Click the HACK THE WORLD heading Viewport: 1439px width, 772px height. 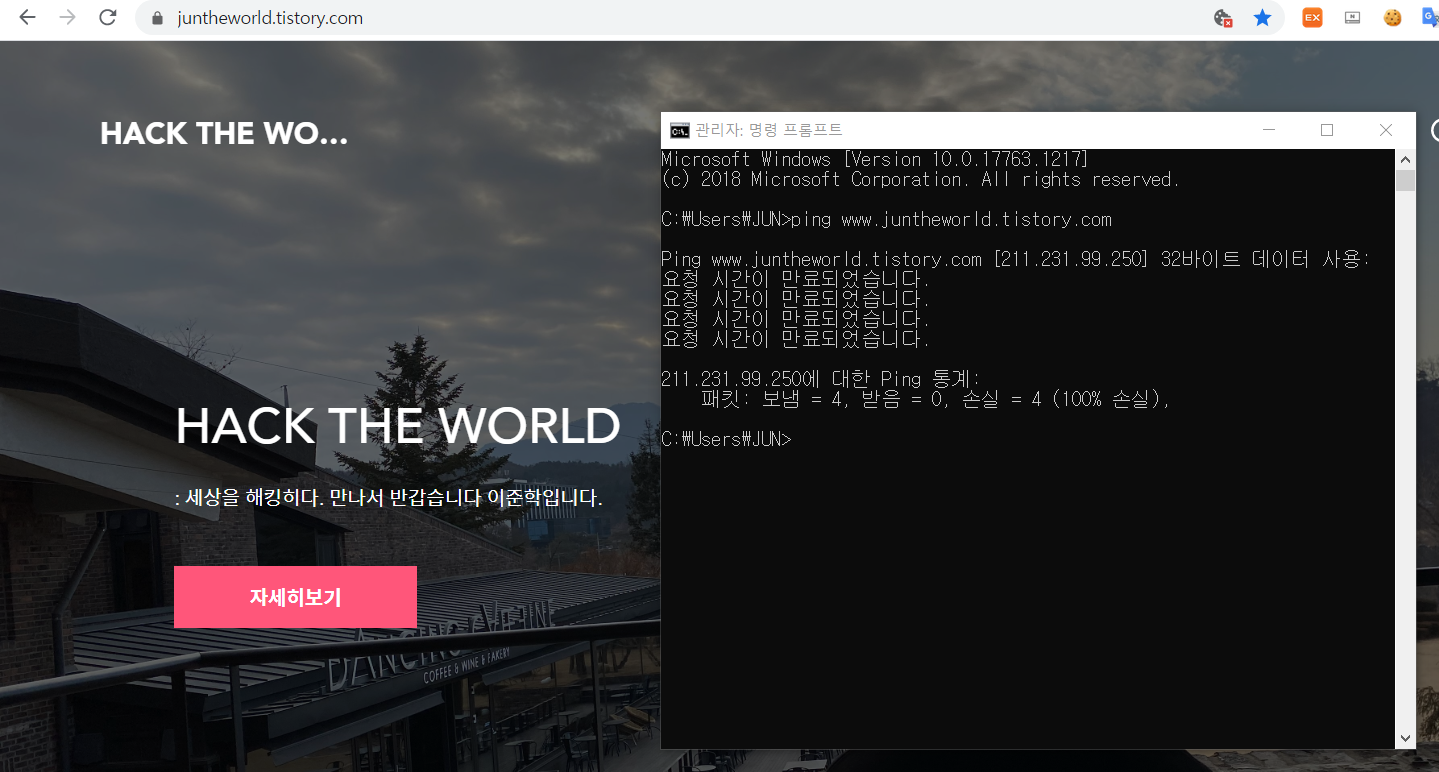click(398, 427)
